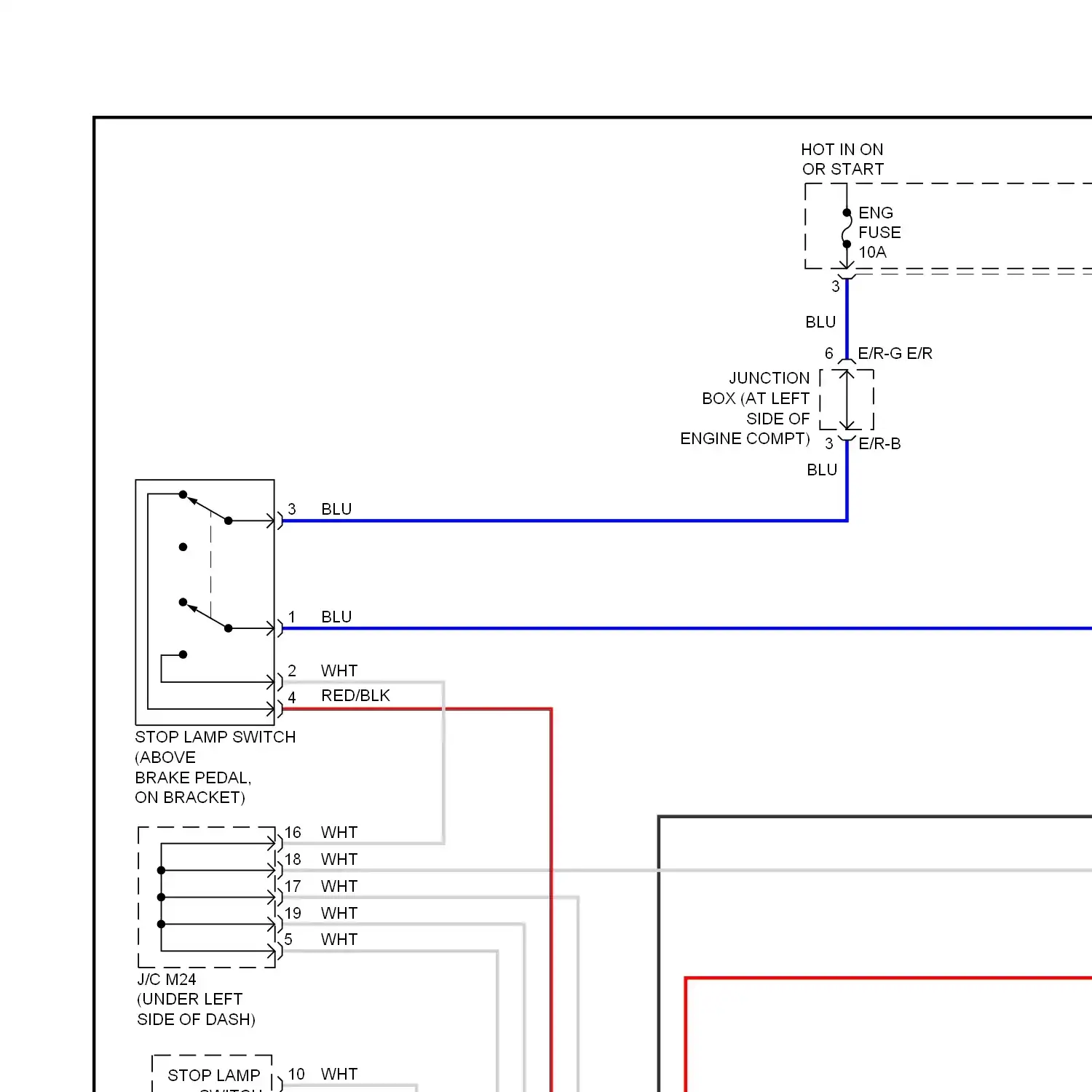Click the WHT label at pin 18
The width and height of the screenshot is (1092, 1092).
339,859
